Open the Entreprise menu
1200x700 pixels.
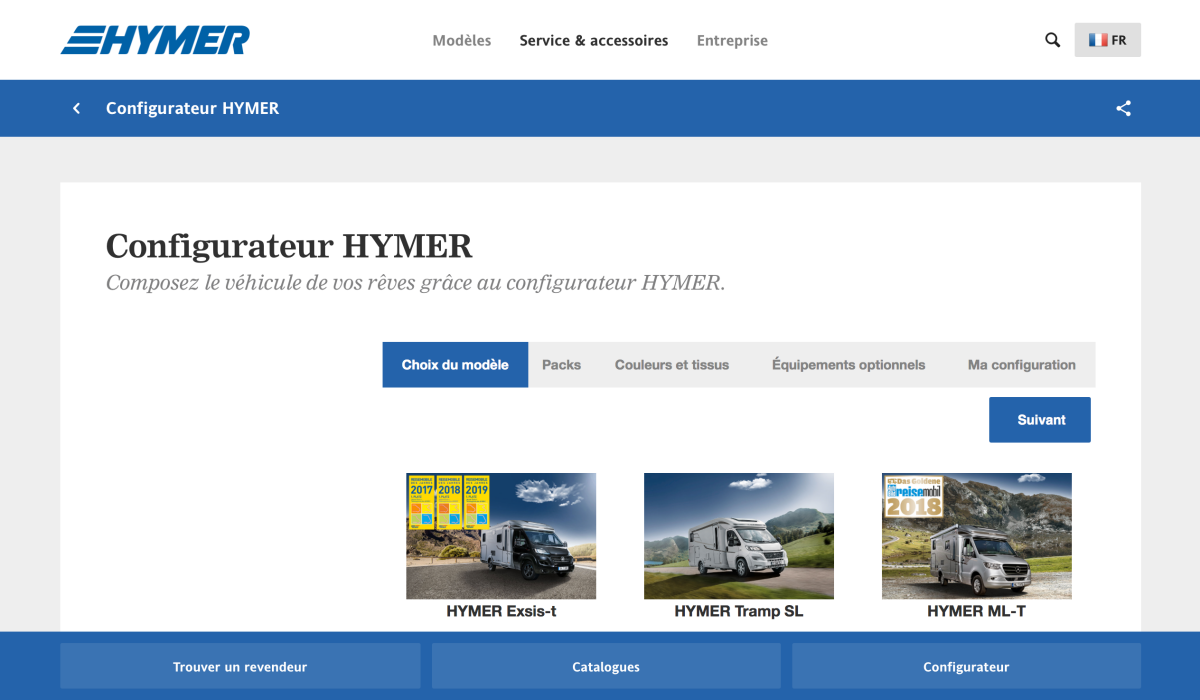pyautogui.click(x=732, y=41)
